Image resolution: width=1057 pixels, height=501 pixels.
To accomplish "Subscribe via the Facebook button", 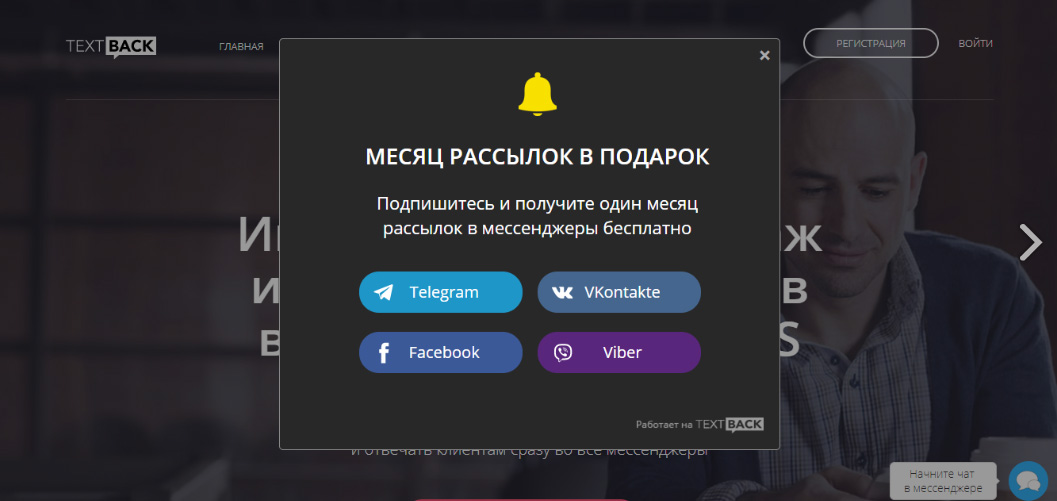I will pos(440,352).
